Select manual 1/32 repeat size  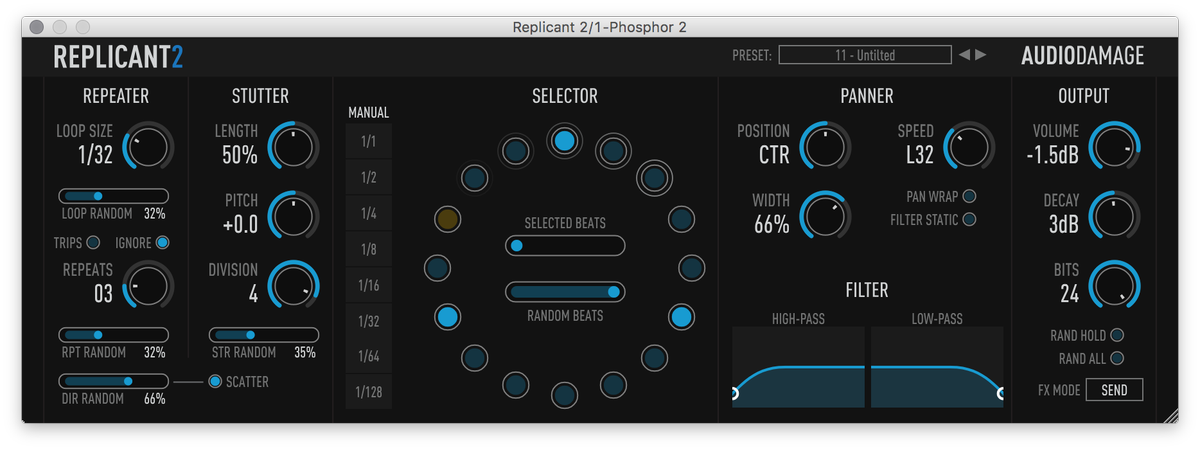point(368,321)
